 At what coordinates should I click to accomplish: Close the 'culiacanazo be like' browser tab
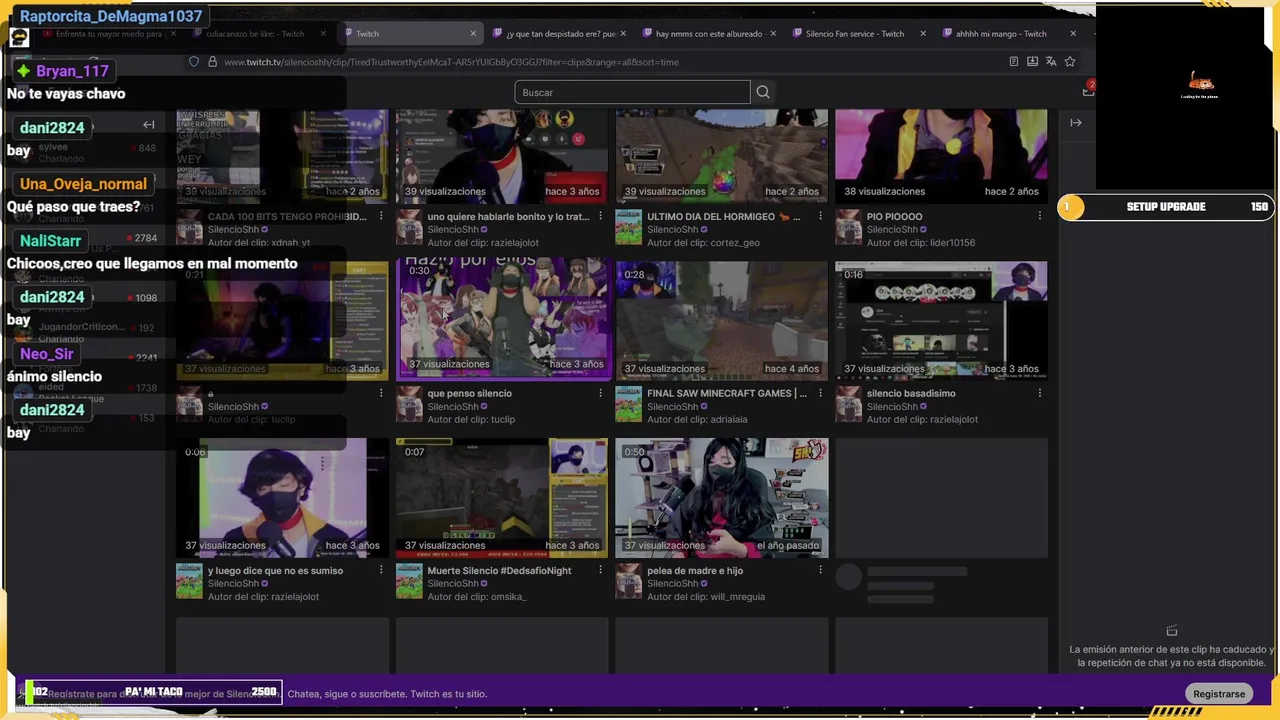323,34
